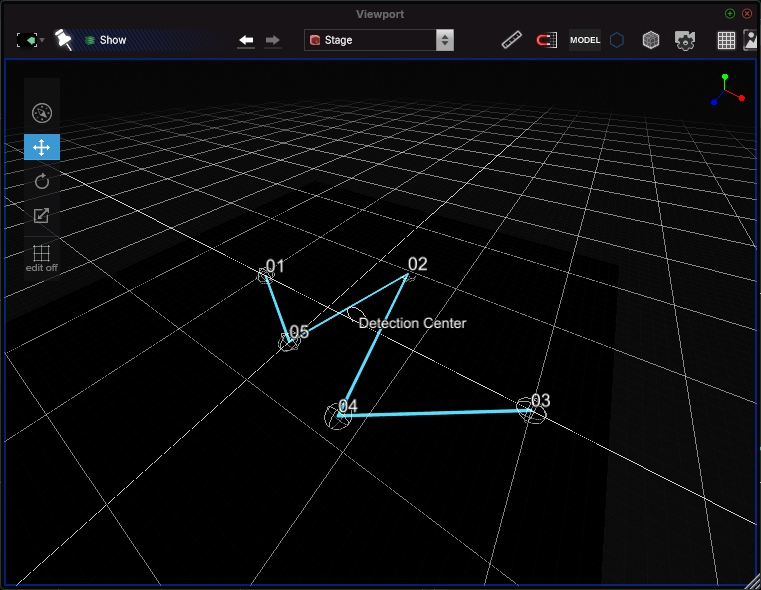Expand the camera view dropdown

[x=31, y=40]
